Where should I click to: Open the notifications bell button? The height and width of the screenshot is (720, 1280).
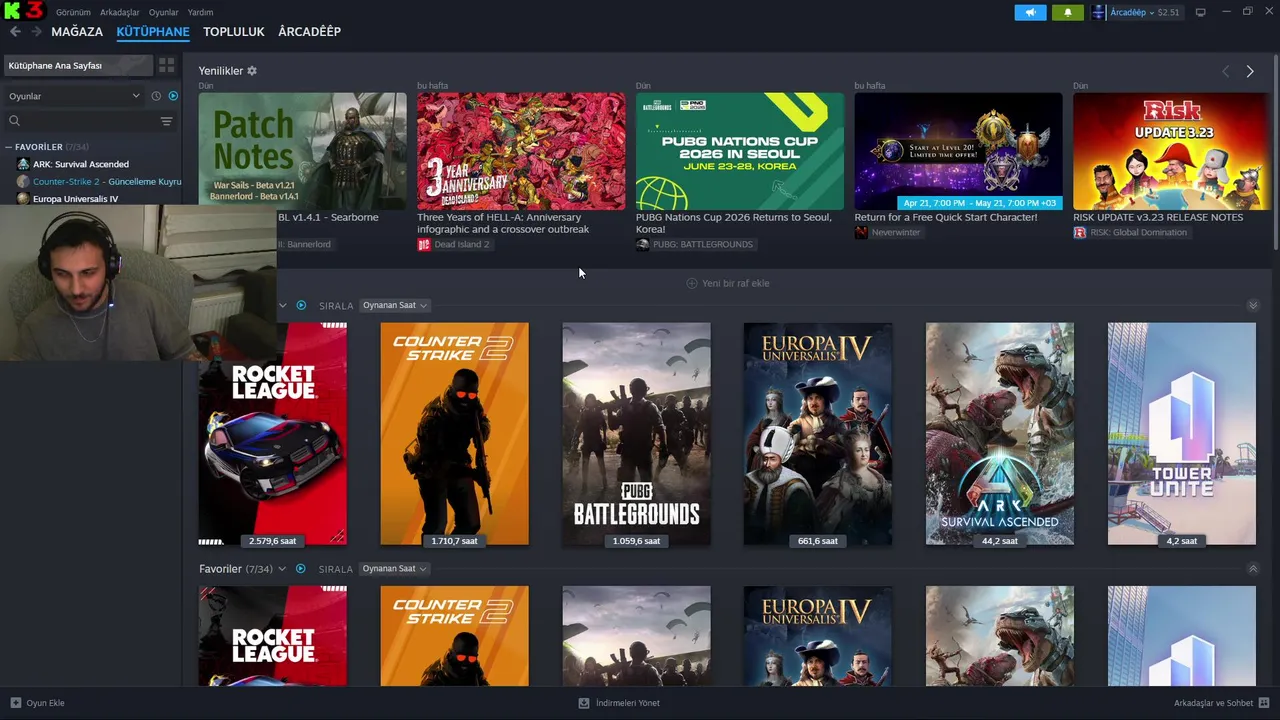pyautogui.click(x=1067, y=12)
